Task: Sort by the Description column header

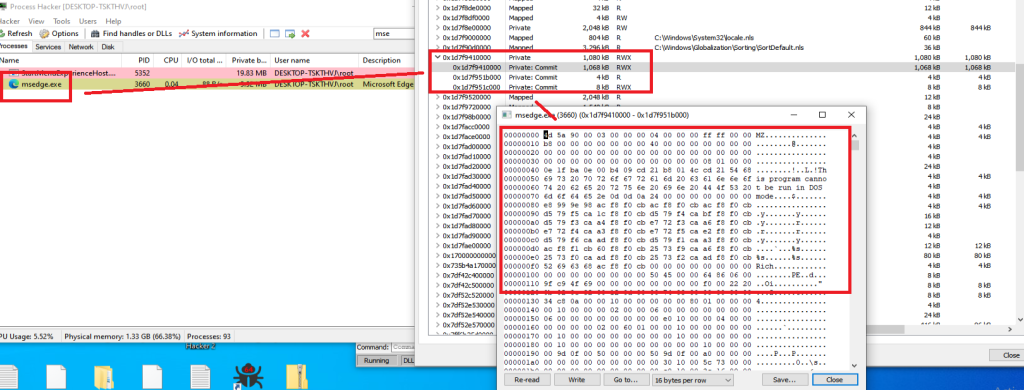Action: pyautogui.click(x=387, y=60)
